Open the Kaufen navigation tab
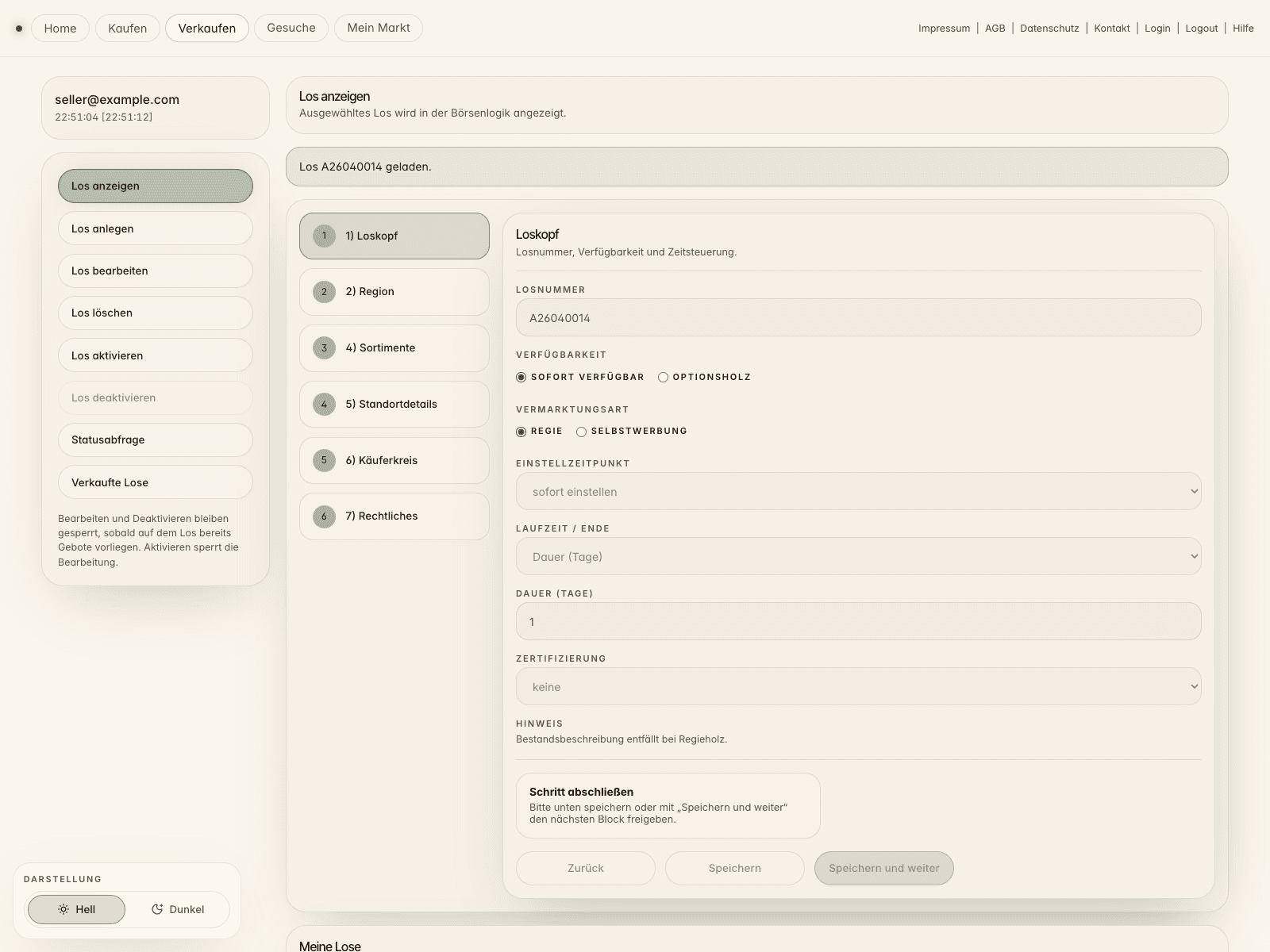The height and width of the screenshot is (952, 1270). click(x=128, y=29)
